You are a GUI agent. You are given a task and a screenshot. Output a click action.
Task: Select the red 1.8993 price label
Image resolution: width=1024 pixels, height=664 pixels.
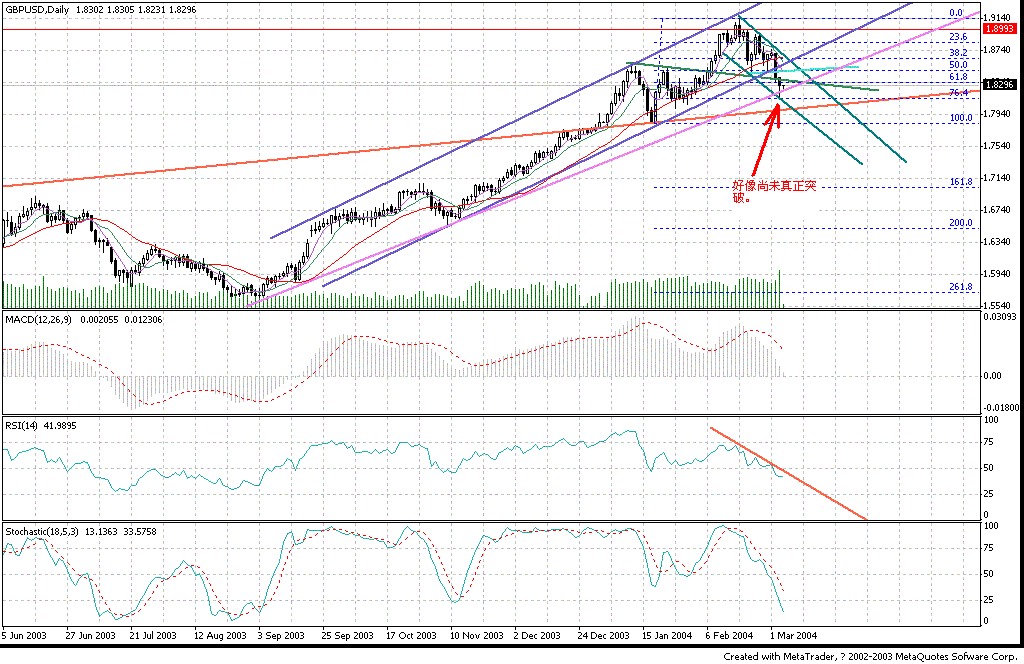click(1000, 29)
